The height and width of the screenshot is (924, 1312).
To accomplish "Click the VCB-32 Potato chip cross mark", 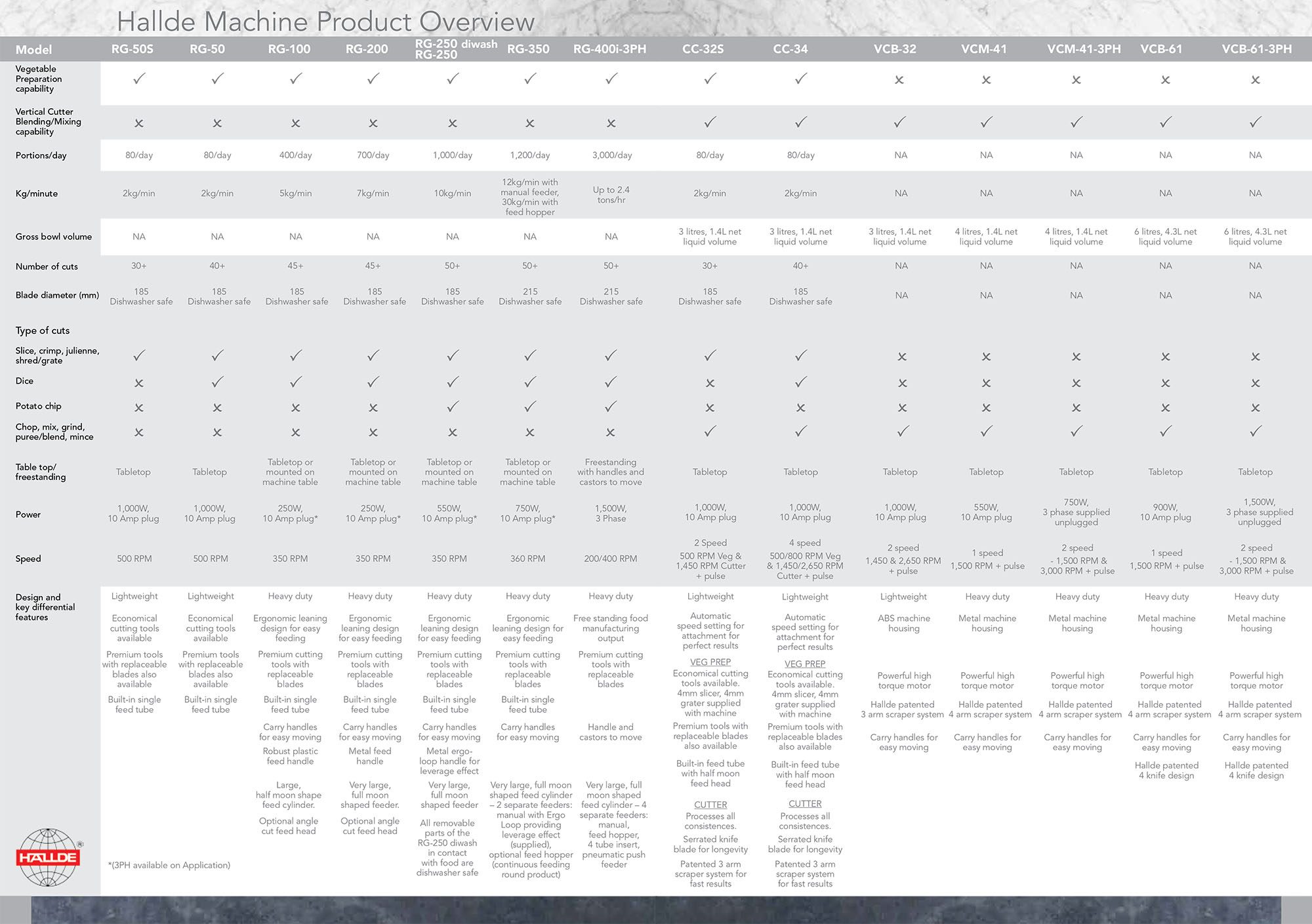I will 903,408.
